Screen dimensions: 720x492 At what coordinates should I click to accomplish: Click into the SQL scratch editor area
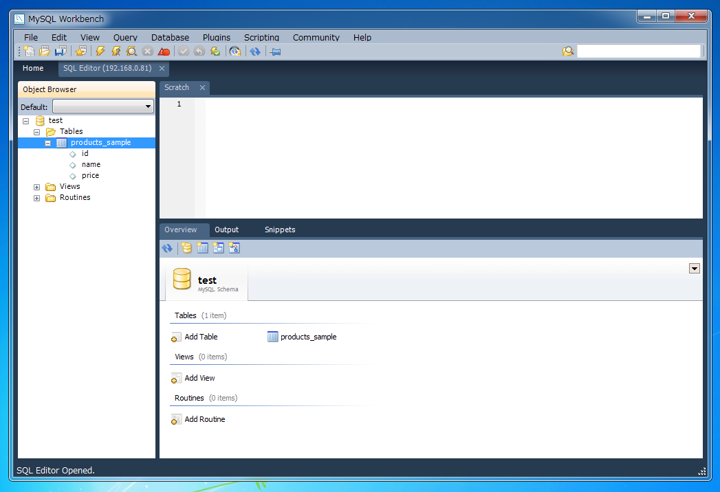454,158
